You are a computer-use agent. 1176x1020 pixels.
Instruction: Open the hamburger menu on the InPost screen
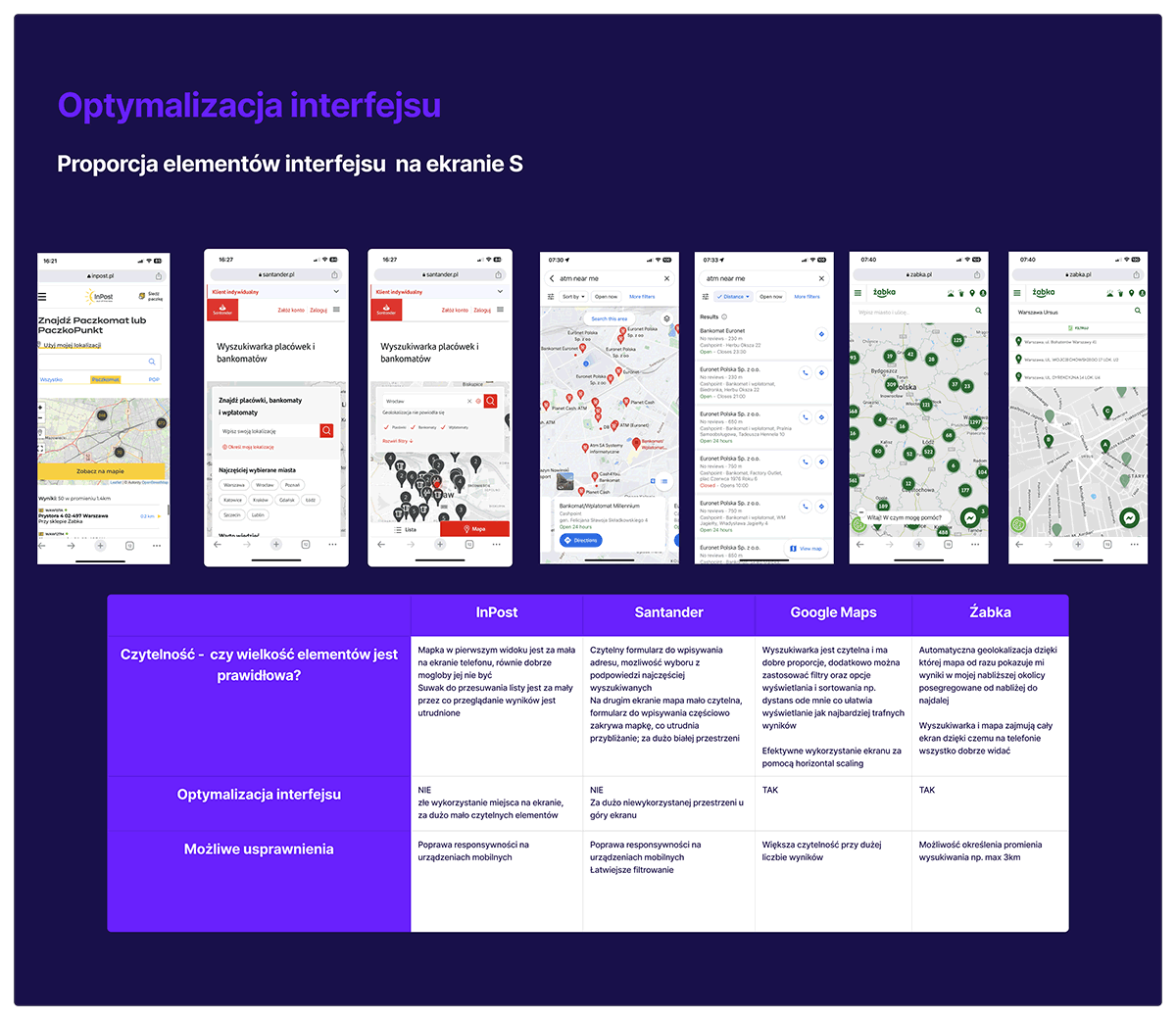42,296
